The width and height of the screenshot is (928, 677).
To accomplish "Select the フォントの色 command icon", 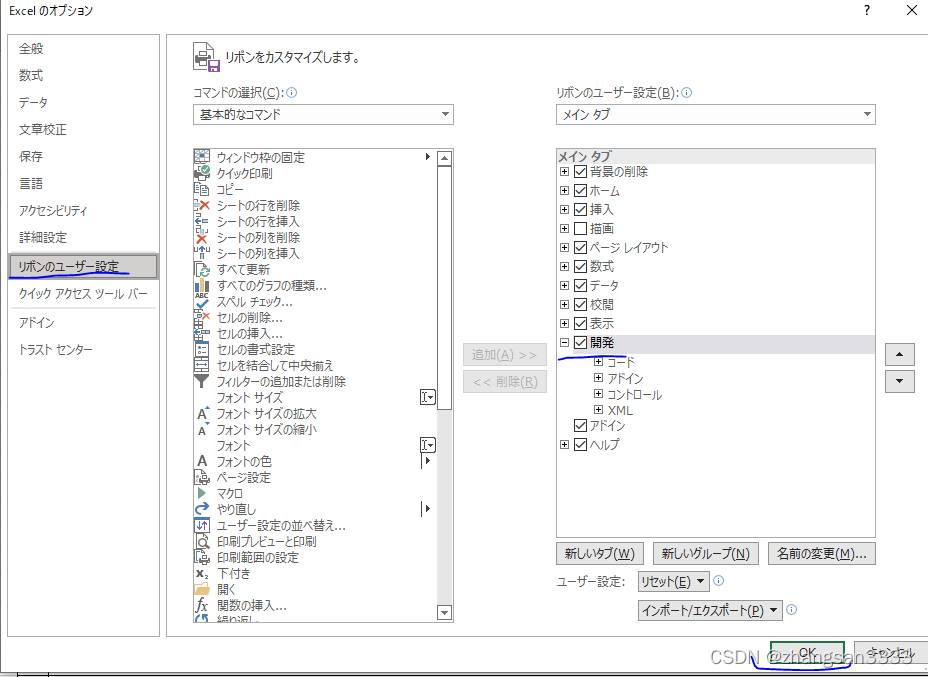I will [x=202, y=461].
